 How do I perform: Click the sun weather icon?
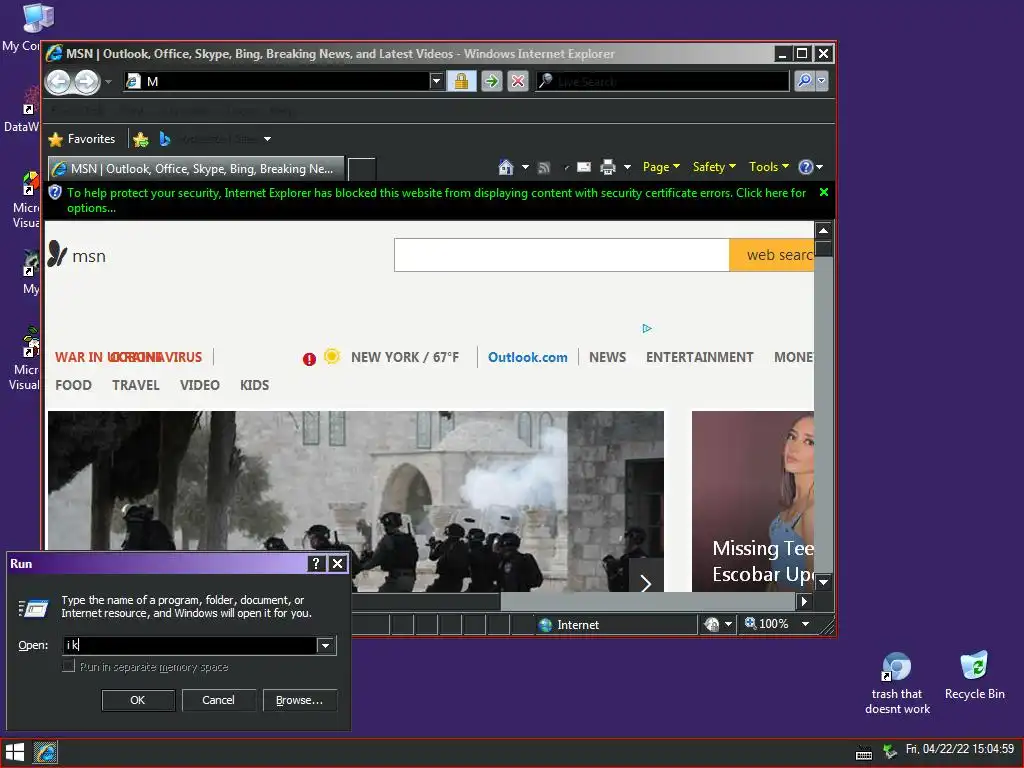pos(332,356)
